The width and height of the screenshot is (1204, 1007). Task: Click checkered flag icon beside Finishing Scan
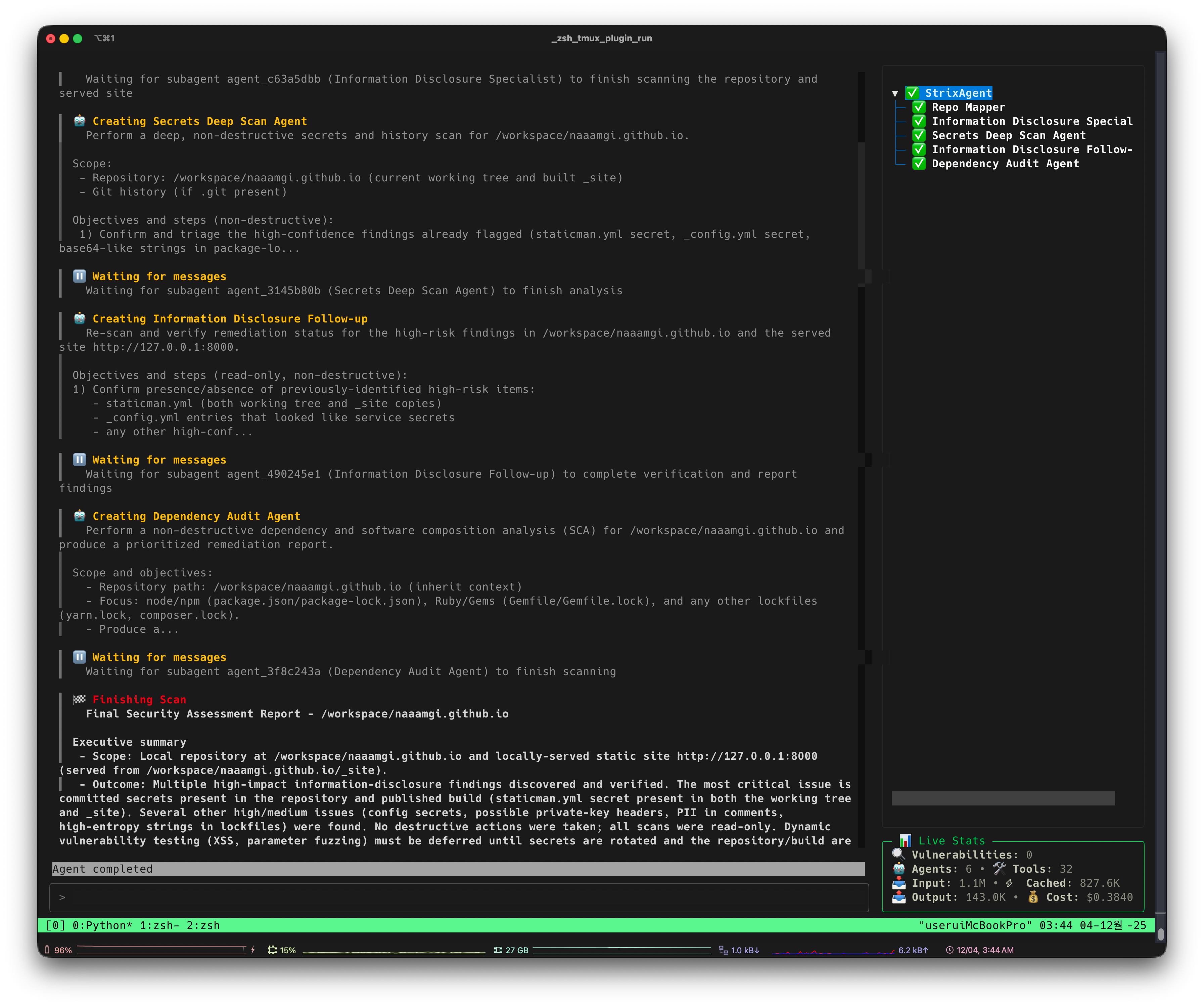pyautogui.click(x=80, y=699)
